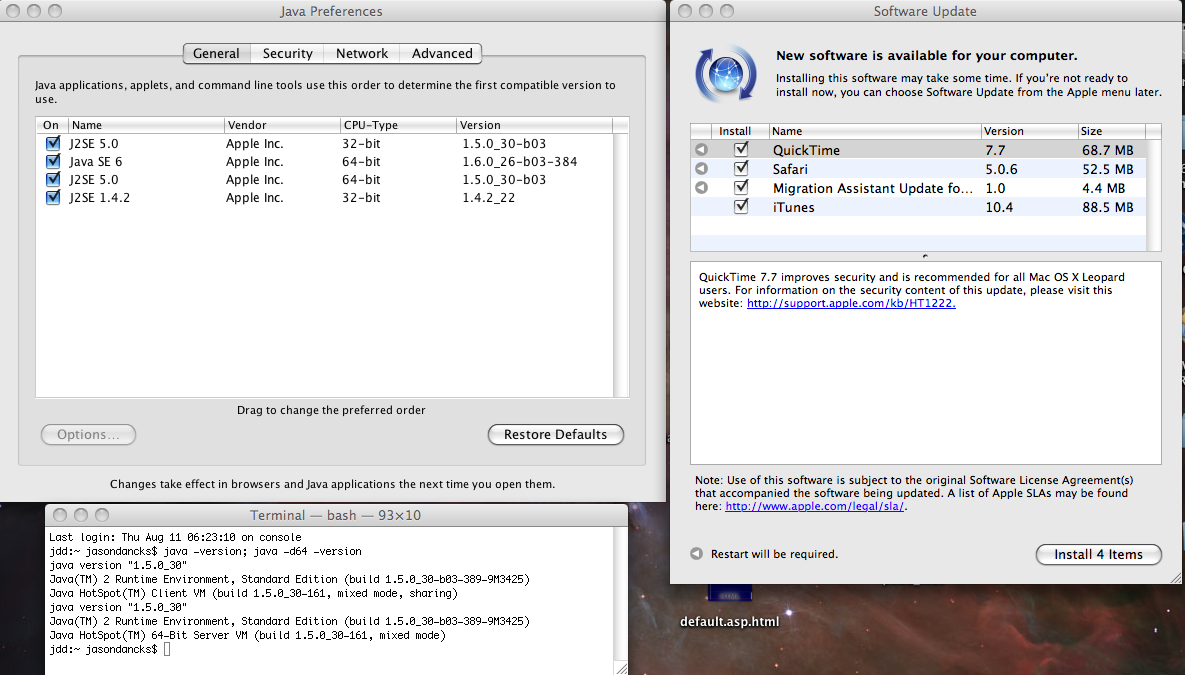Image resolution: width=1185 pixels, height=675 pixels.
Task: Click Version column header in Java Preferences
Action: (534, 125)
